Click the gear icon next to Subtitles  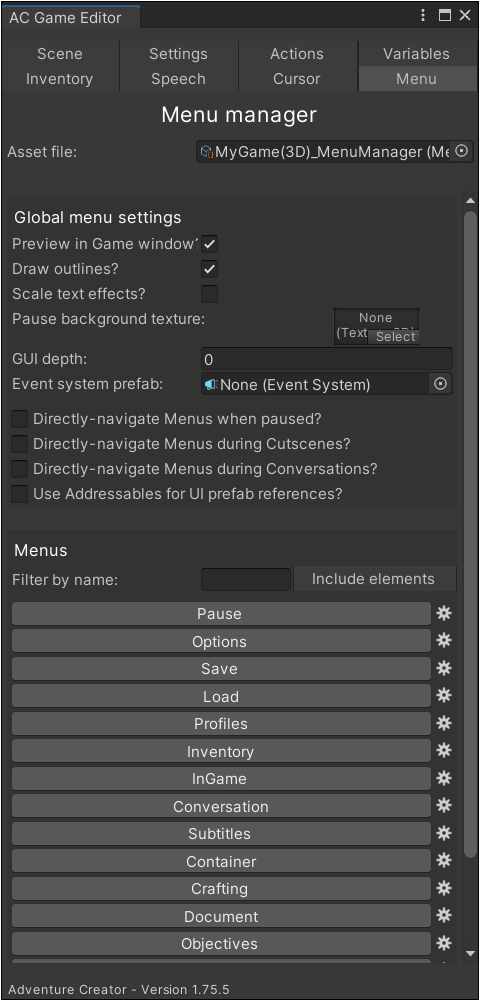[x=444, y=833]
